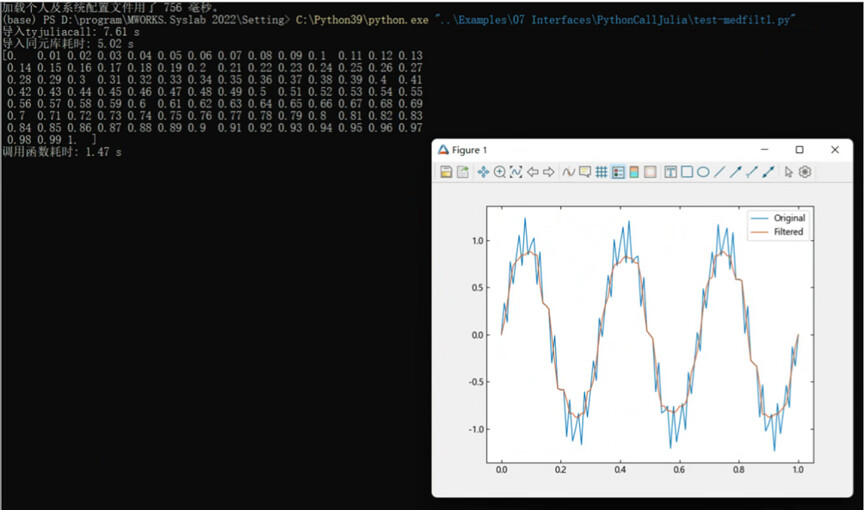Go back to previous view arrow
Screen dimensions: 864x510
[x=532, y=172]
